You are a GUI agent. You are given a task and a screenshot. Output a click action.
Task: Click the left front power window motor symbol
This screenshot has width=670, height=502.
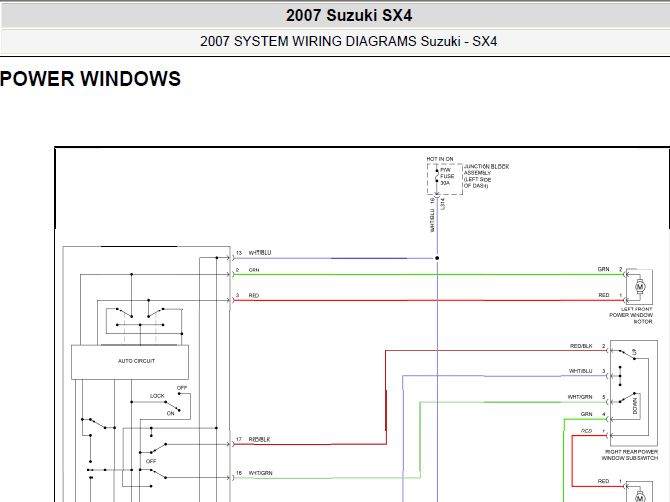(x=640, y=287)
